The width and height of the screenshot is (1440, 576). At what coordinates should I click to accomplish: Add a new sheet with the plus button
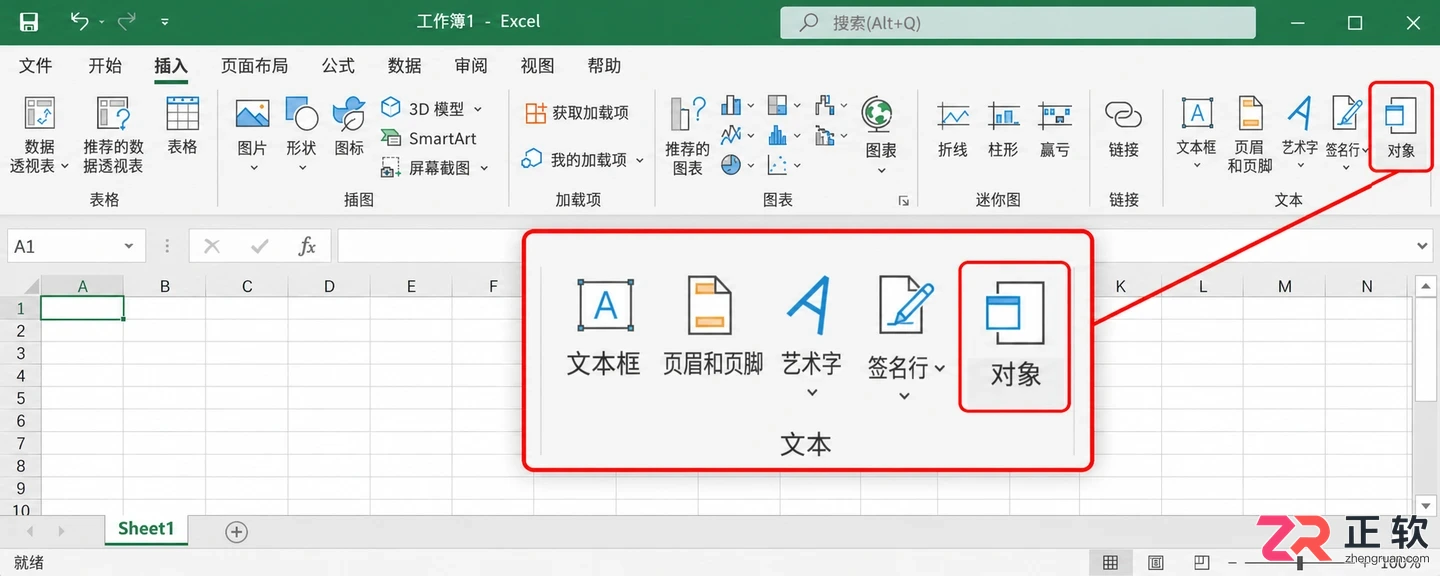tap(236, 532)
